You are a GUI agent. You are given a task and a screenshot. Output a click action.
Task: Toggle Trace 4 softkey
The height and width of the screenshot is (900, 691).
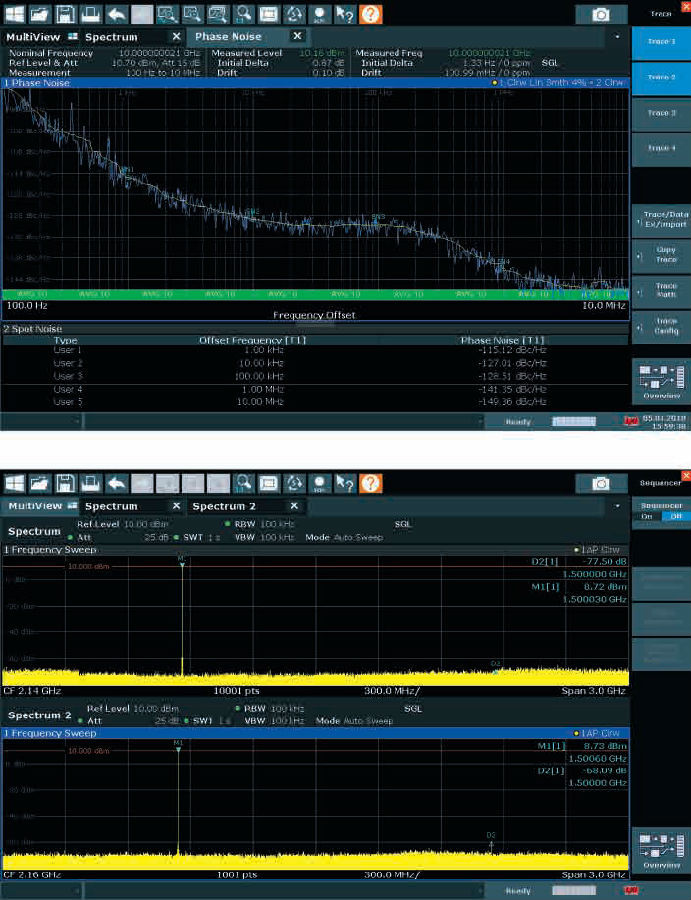click(x=661, y=149)
